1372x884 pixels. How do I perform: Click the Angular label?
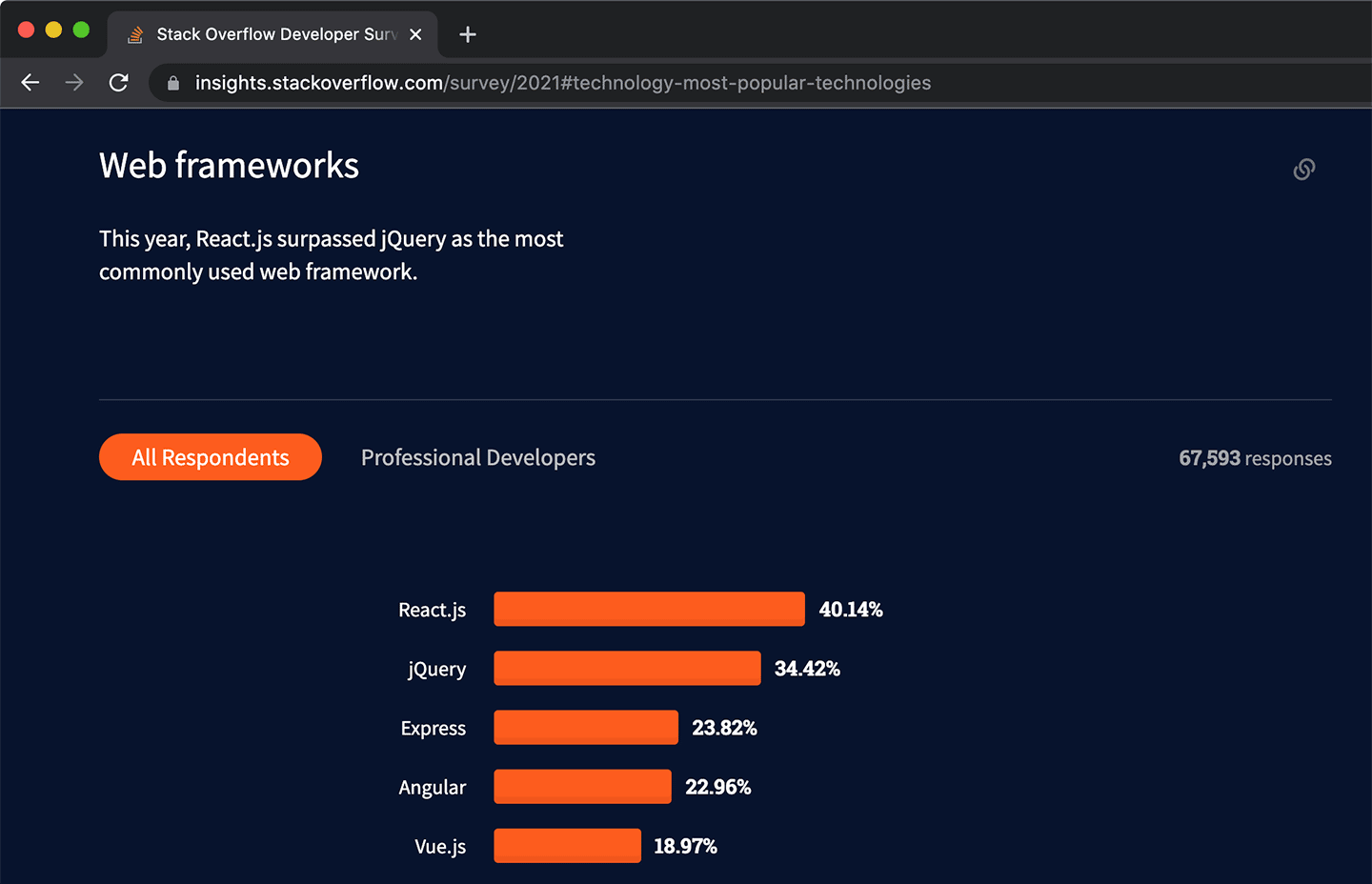click(x=432, y=788)
